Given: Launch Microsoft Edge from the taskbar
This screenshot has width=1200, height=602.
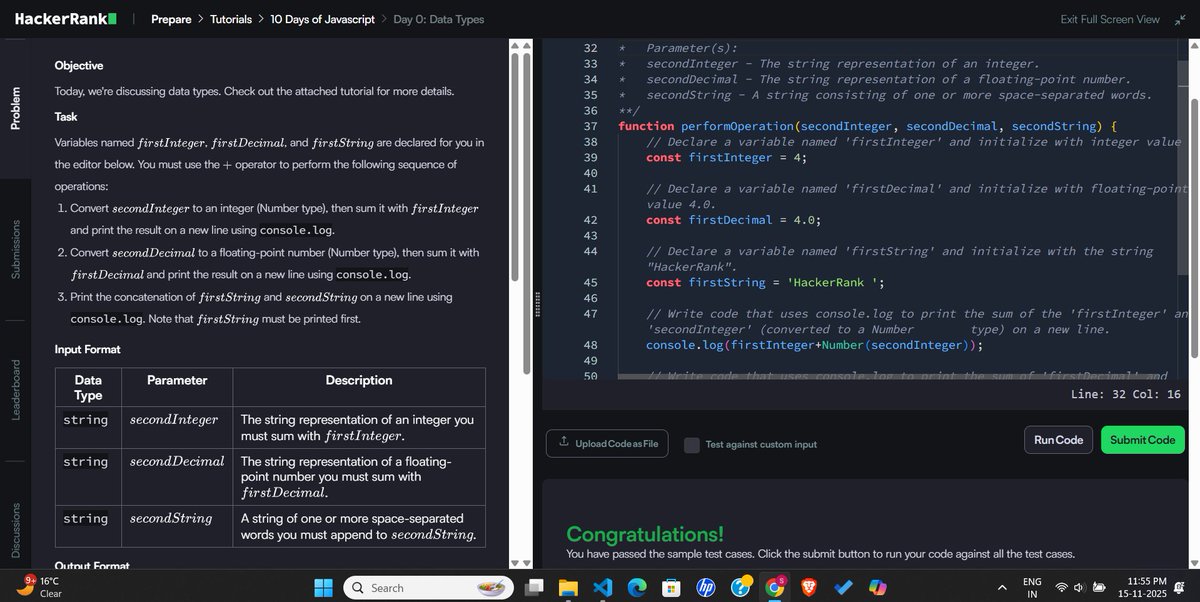Looking at the screenshot, I should (x=637, y=587).
